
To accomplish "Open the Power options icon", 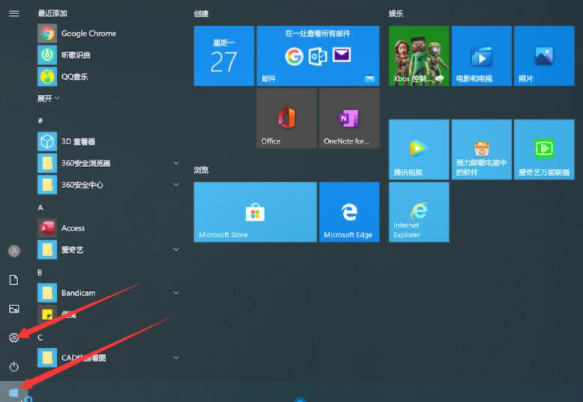I will 14,367.
